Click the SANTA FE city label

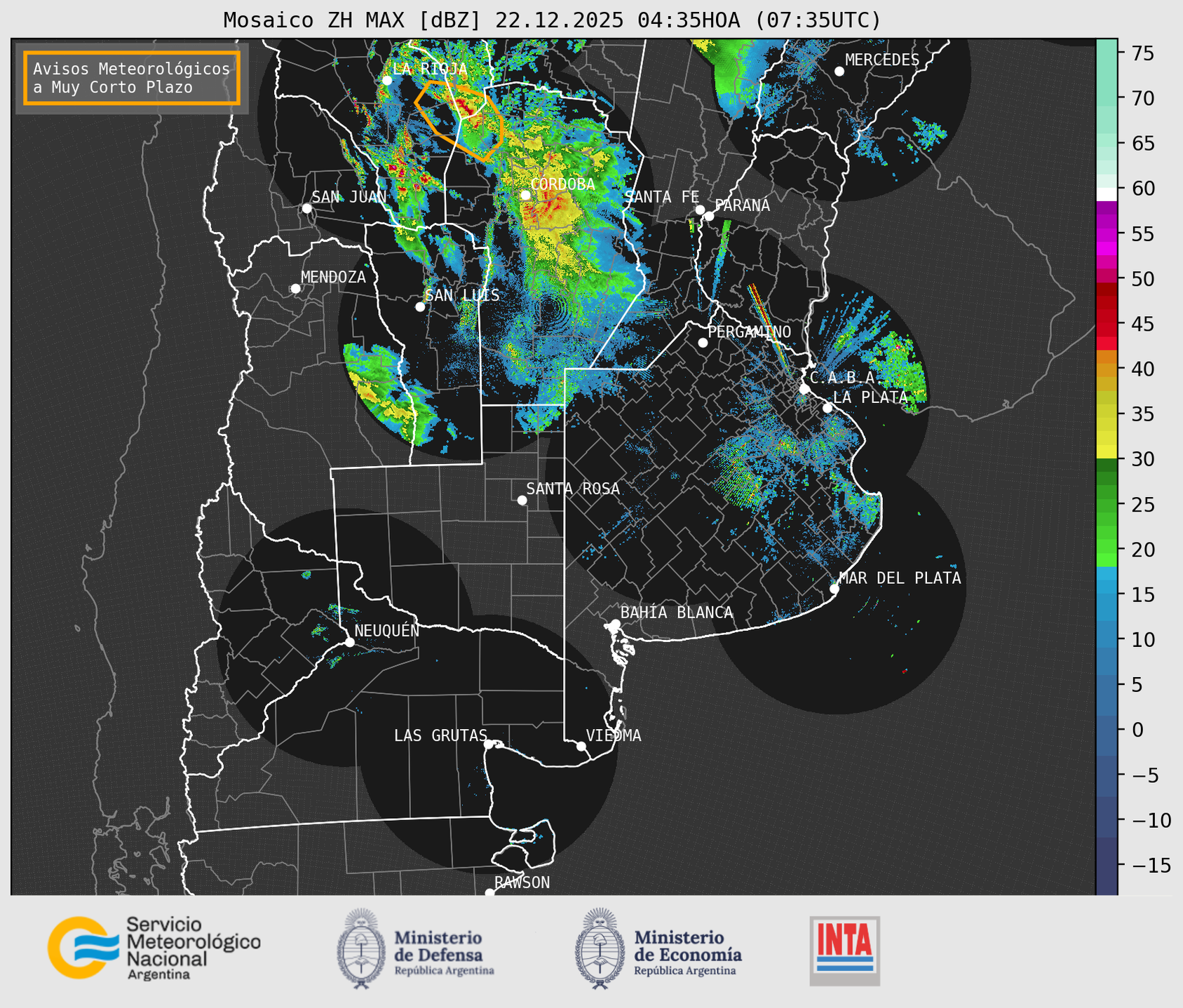tap(662, 197)
